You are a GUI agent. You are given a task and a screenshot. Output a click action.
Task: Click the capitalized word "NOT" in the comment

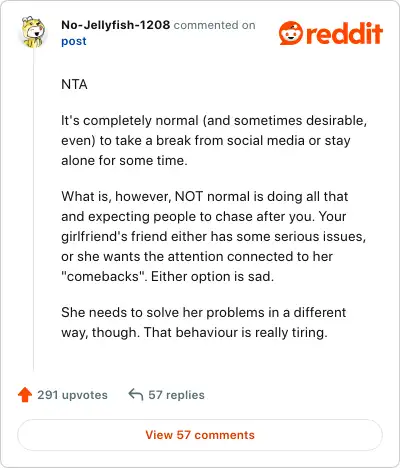189,196
